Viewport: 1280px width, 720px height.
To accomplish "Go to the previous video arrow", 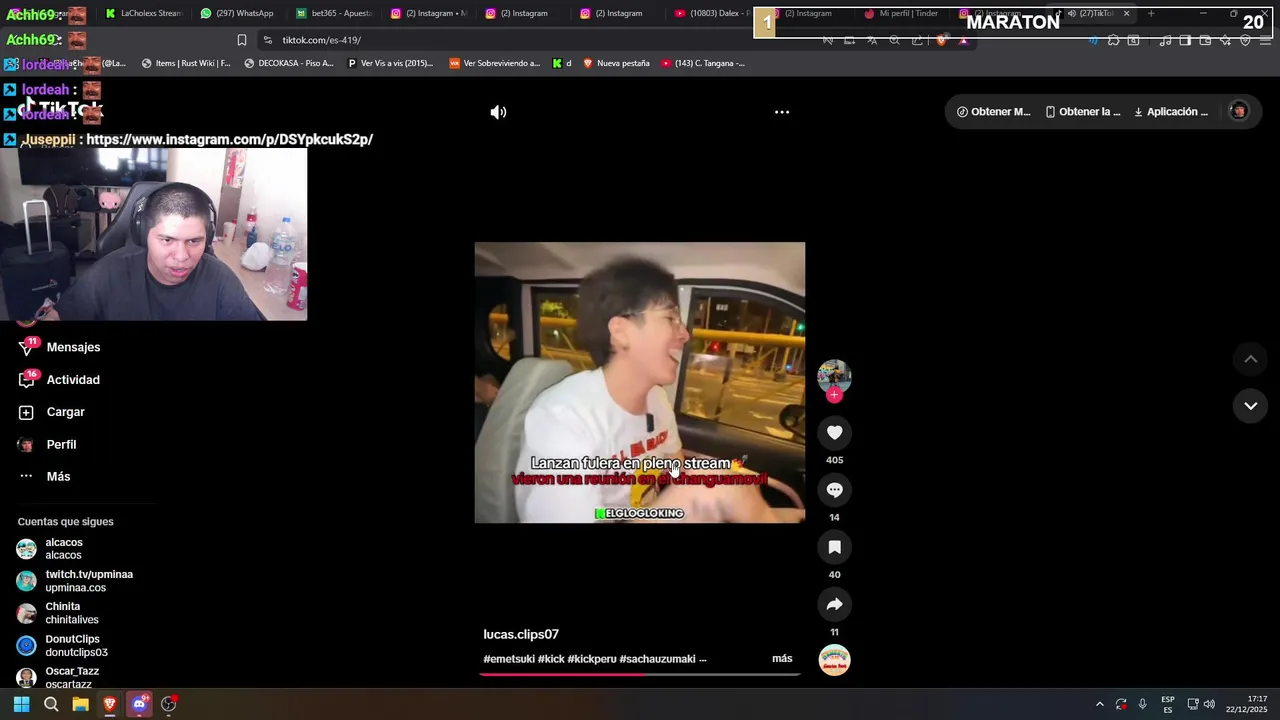I will [1250, 359].
